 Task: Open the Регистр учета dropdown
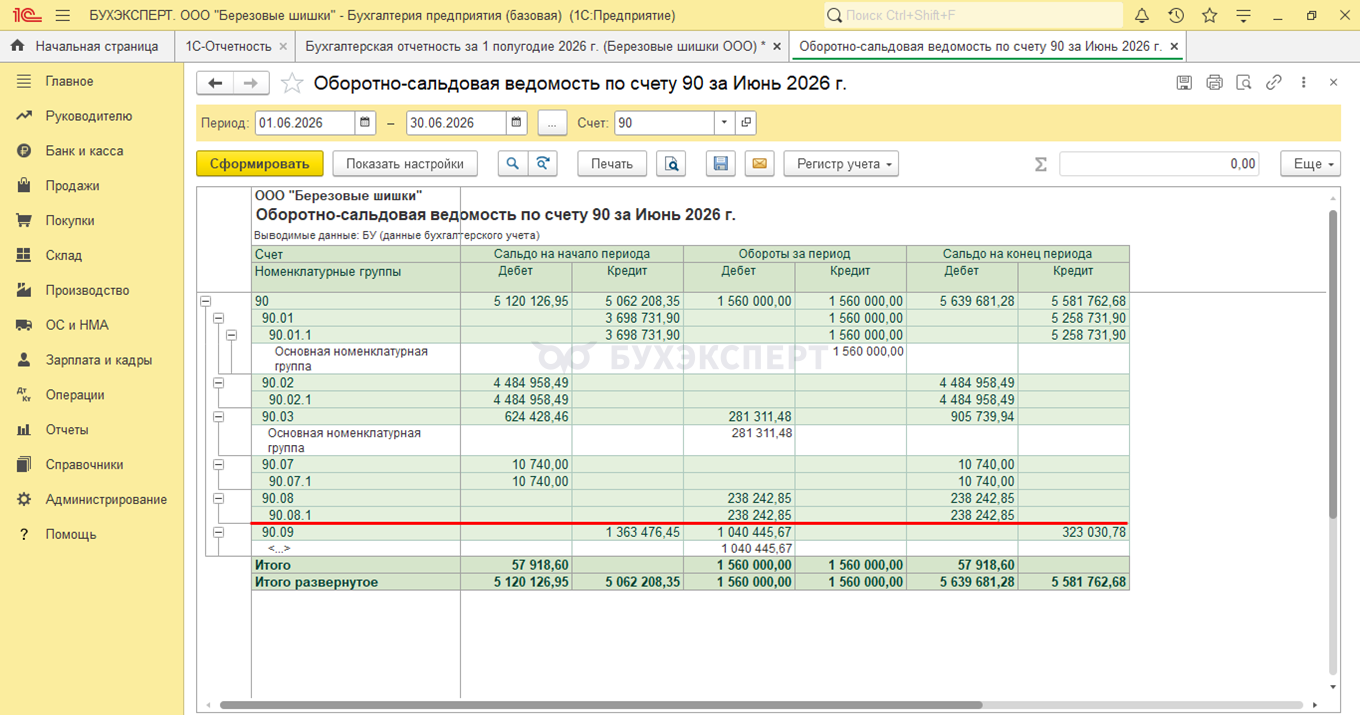[x=841, y=164]
